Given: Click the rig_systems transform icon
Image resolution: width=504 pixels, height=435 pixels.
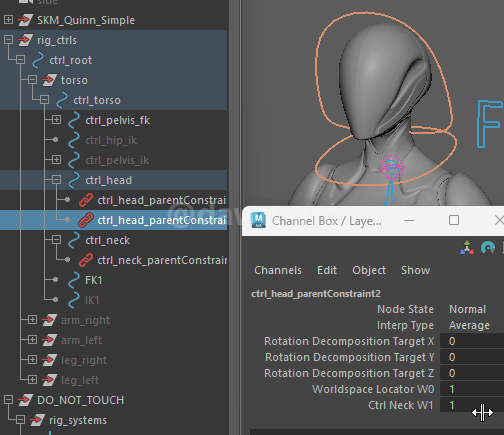Looking at the screenshot, I should (x=38, y=420).
